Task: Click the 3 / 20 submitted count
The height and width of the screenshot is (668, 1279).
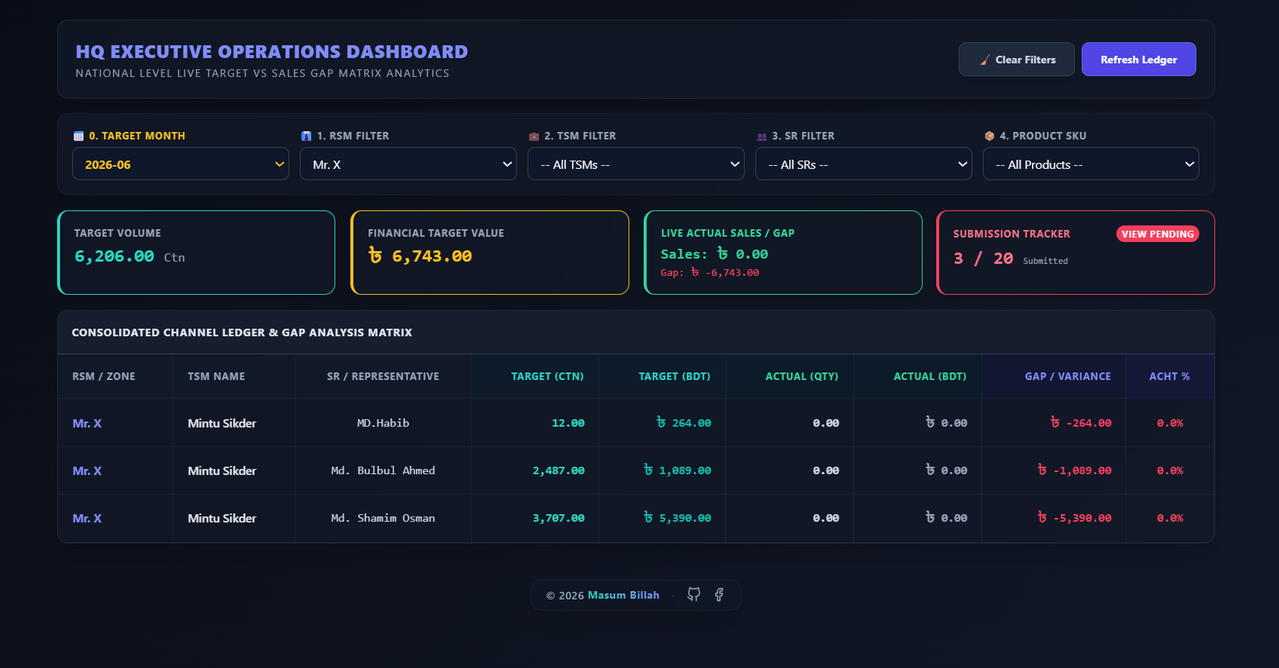Action: click(983, 258)
